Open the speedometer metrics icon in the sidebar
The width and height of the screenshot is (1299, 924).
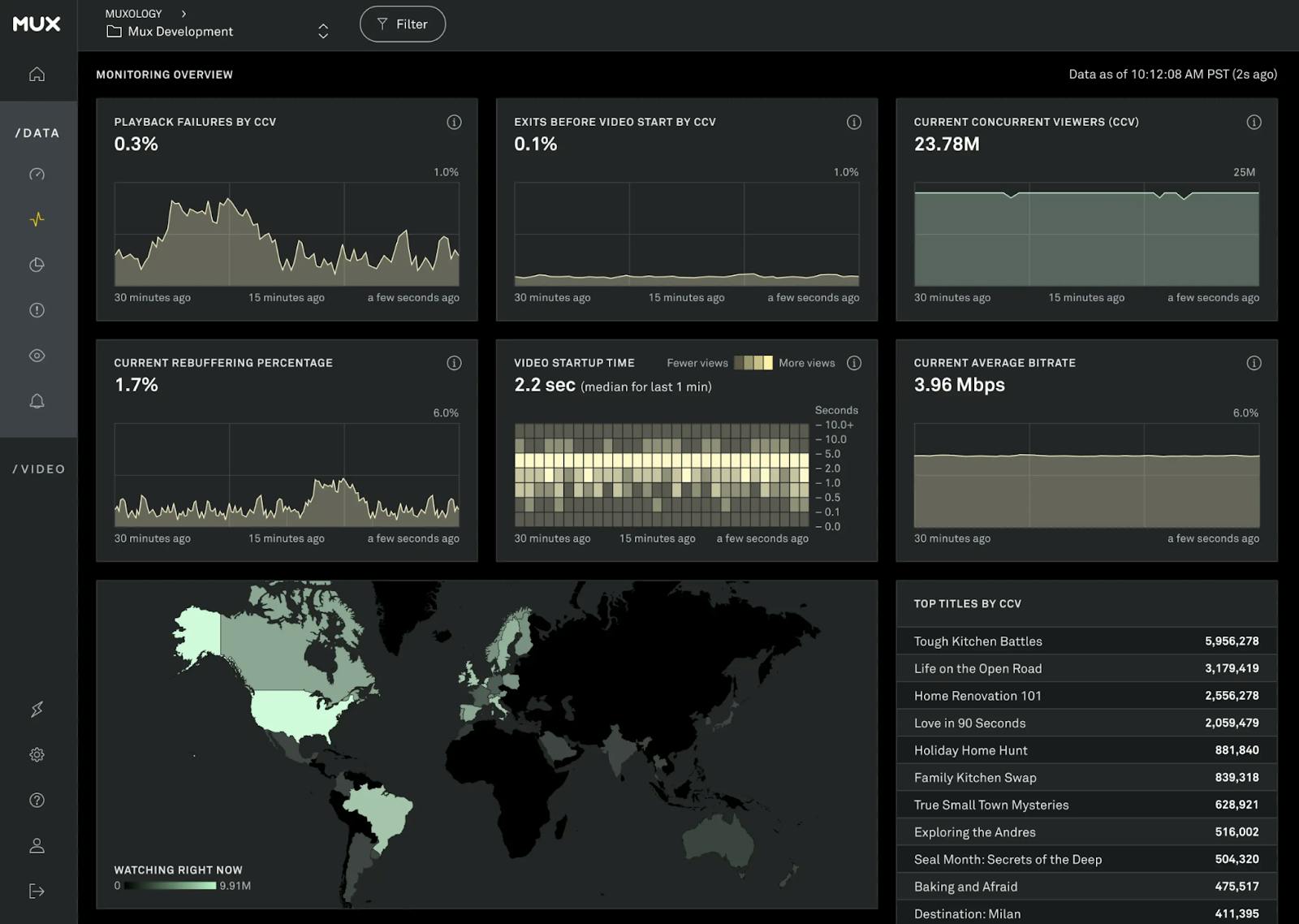click(37, 175)
